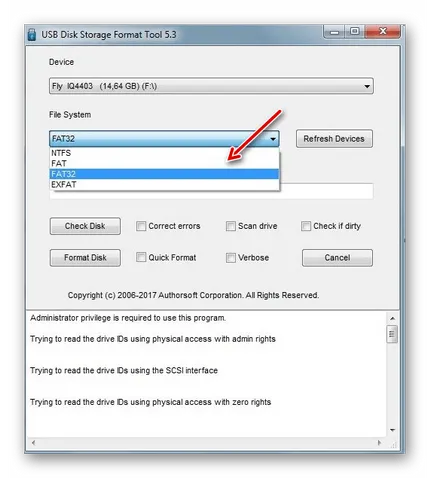Start formatting with Format Disk button
434x478 pixels.
tap(85, 258)
